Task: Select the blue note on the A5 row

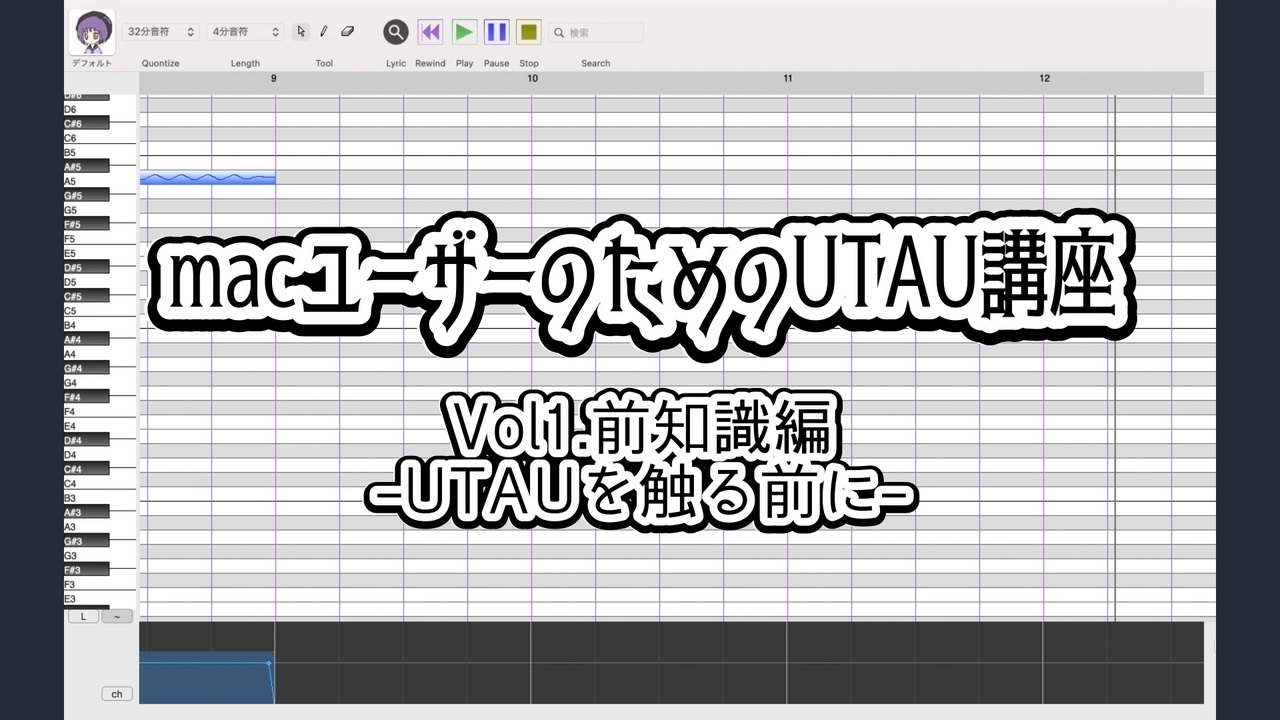Action: (208, 179)
